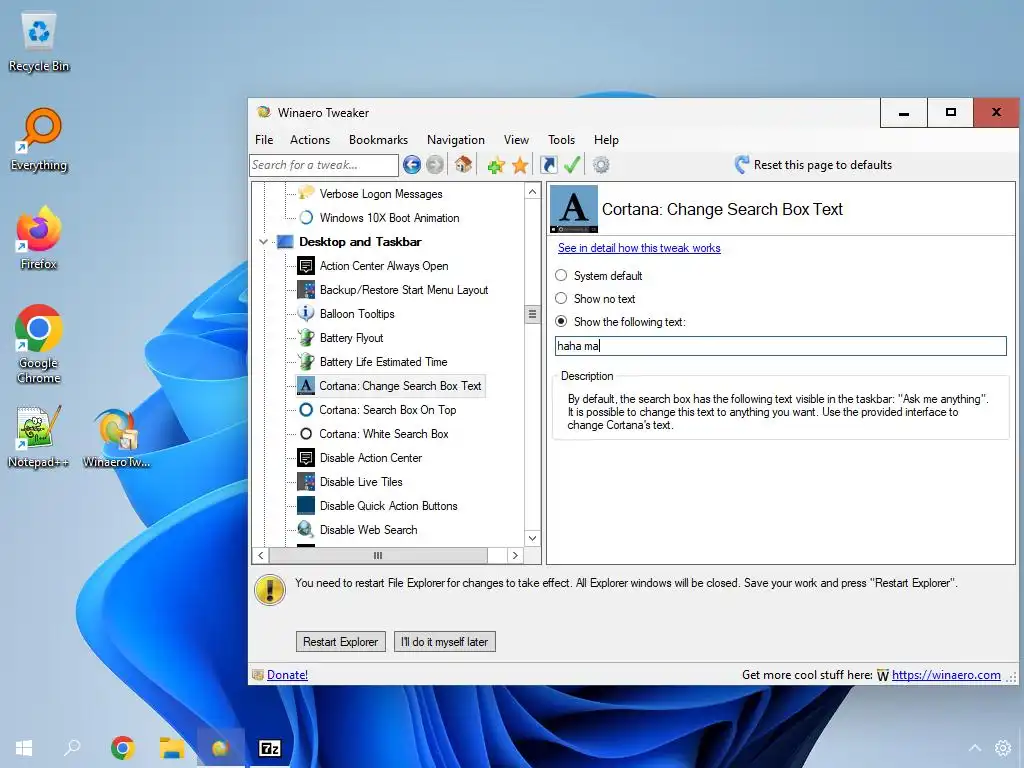The image size is (1024, 768).
Task: Click tree horizontal scrollbar thumb
Action: point(378,556)
